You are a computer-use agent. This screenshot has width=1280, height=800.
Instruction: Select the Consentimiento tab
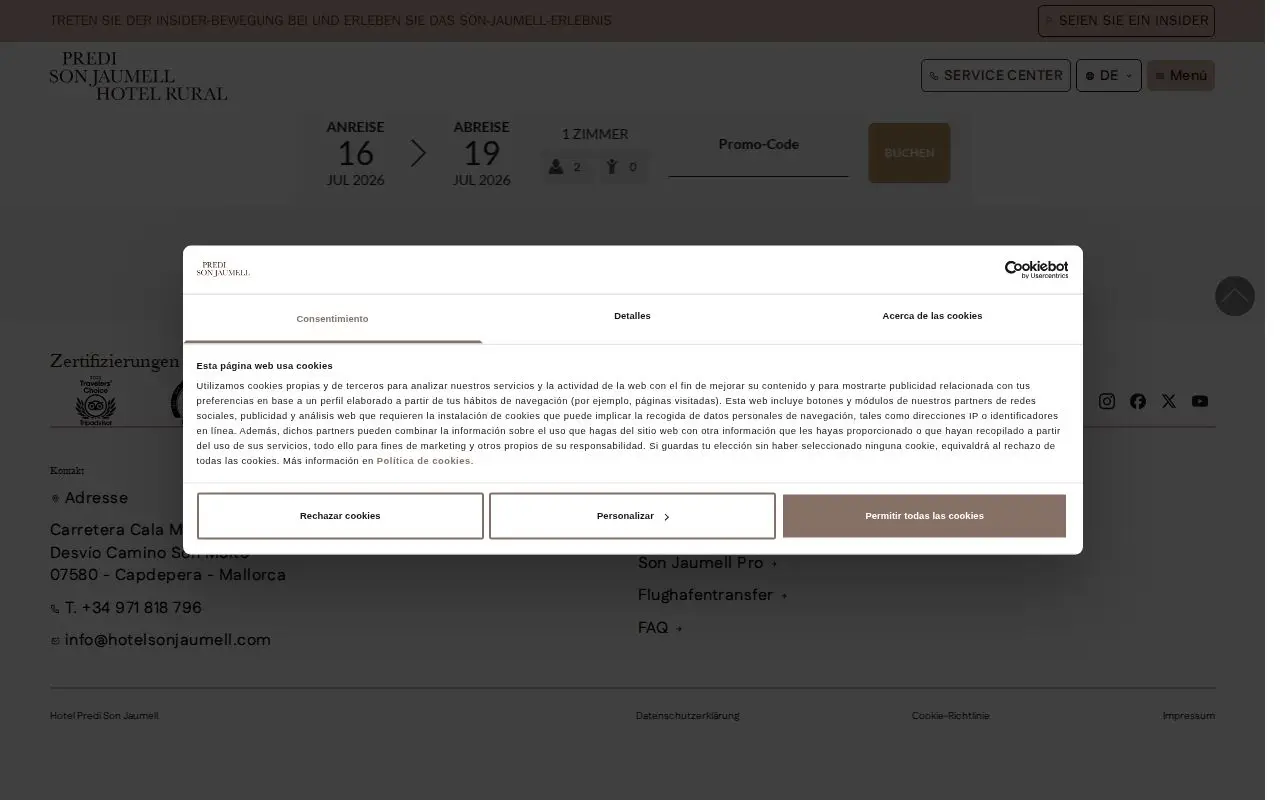[x=332, y=319]
